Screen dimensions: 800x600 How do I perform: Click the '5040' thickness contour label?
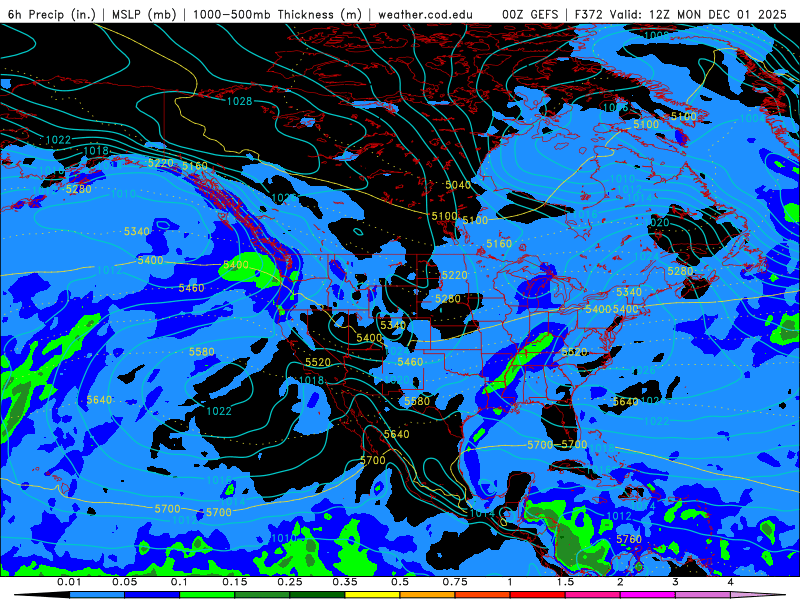click(x=458, y=185)
